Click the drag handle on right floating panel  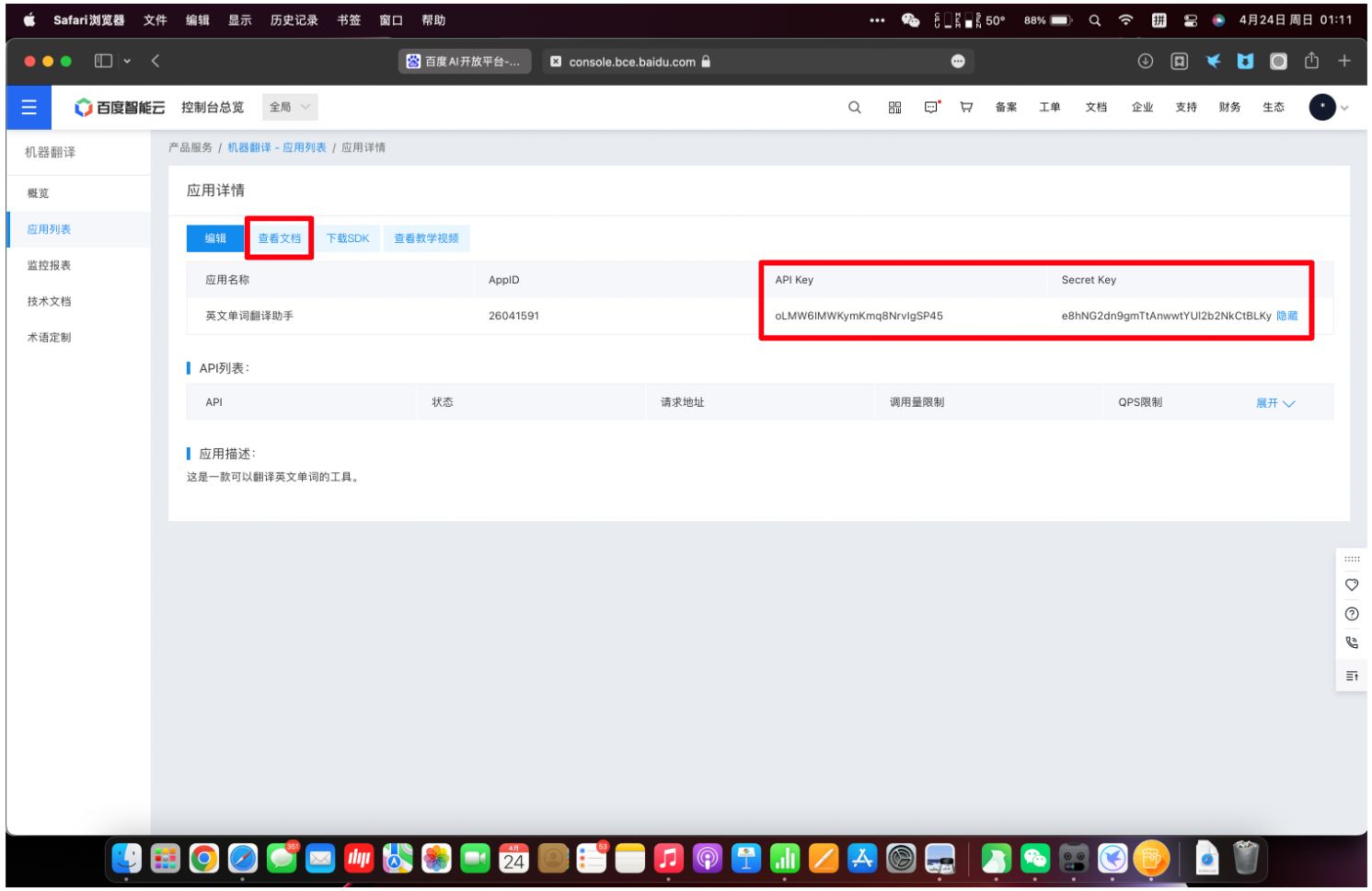pos(1352,559)
